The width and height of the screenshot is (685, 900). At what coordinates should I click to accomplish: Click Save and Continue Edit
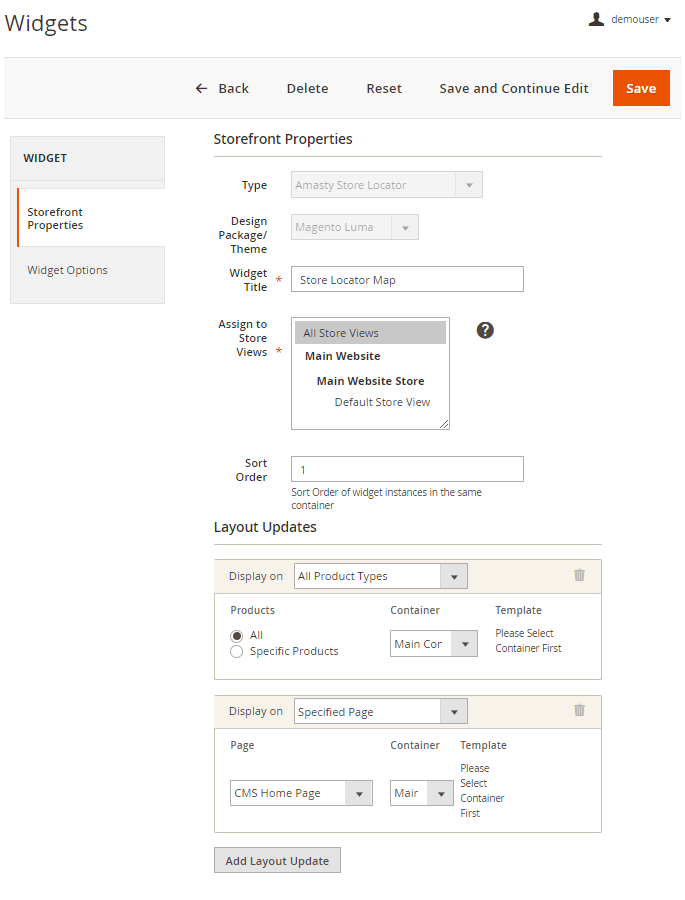pos(514,88)
